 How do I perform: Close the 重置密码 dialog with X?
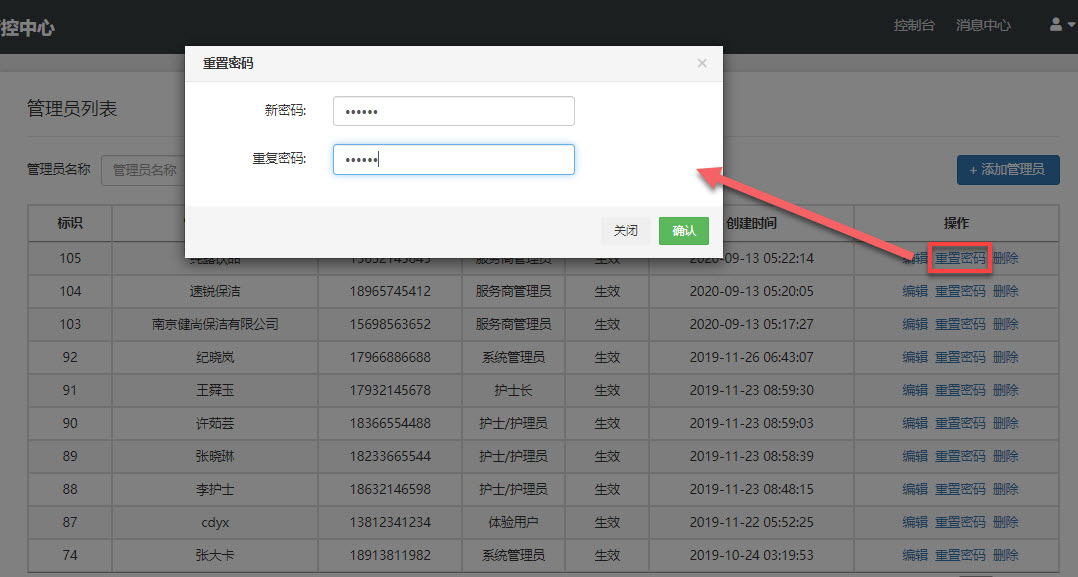702,63
